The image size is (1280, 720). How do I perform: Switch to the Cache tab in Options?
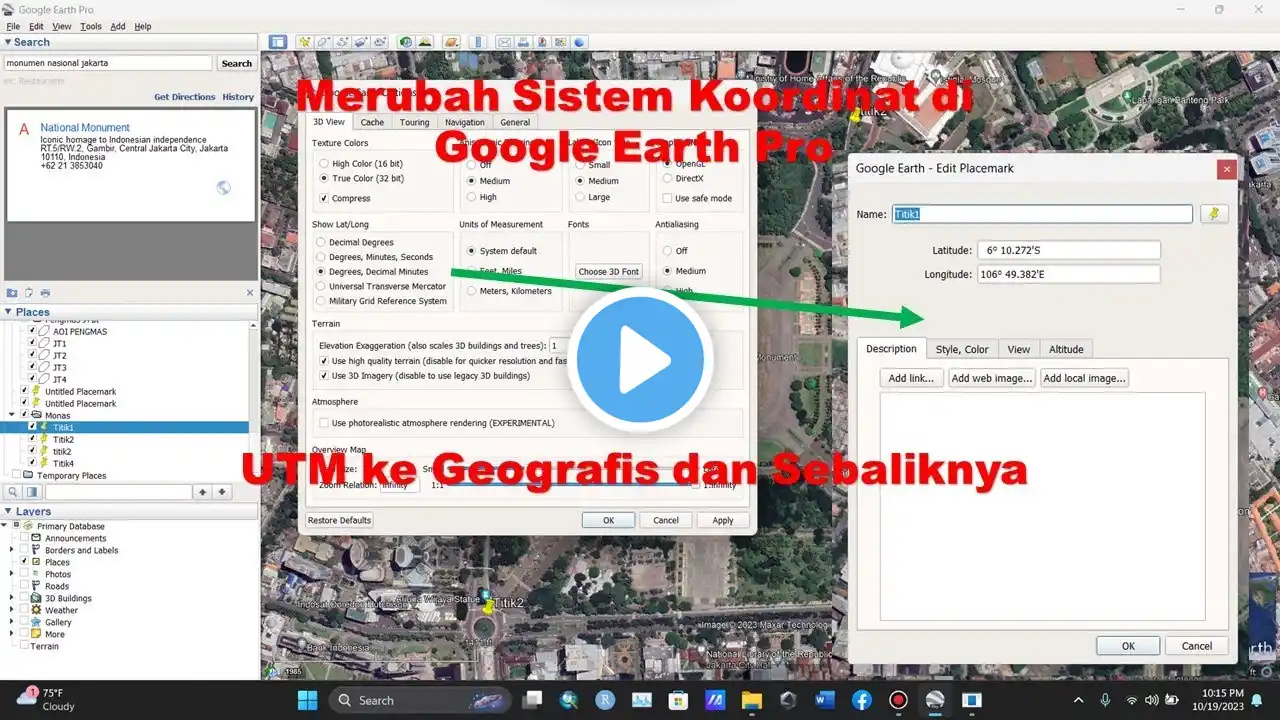(372, 122)
